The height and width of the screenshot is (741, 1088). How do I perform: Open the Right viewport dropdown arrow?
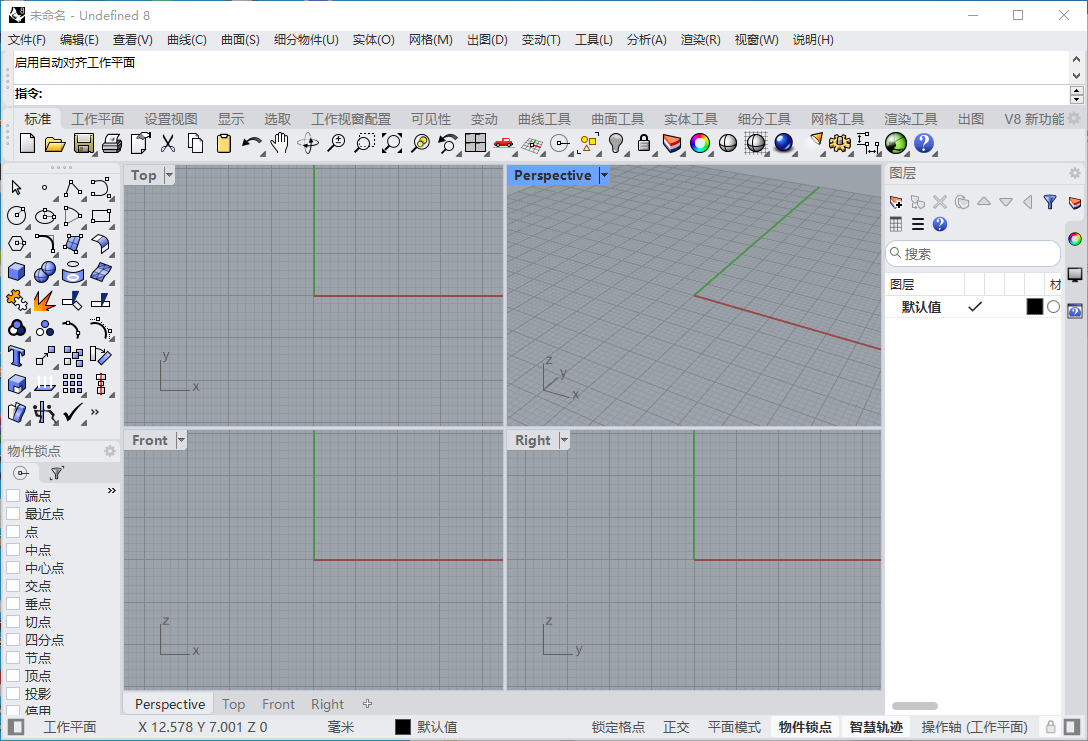point(564,440)
